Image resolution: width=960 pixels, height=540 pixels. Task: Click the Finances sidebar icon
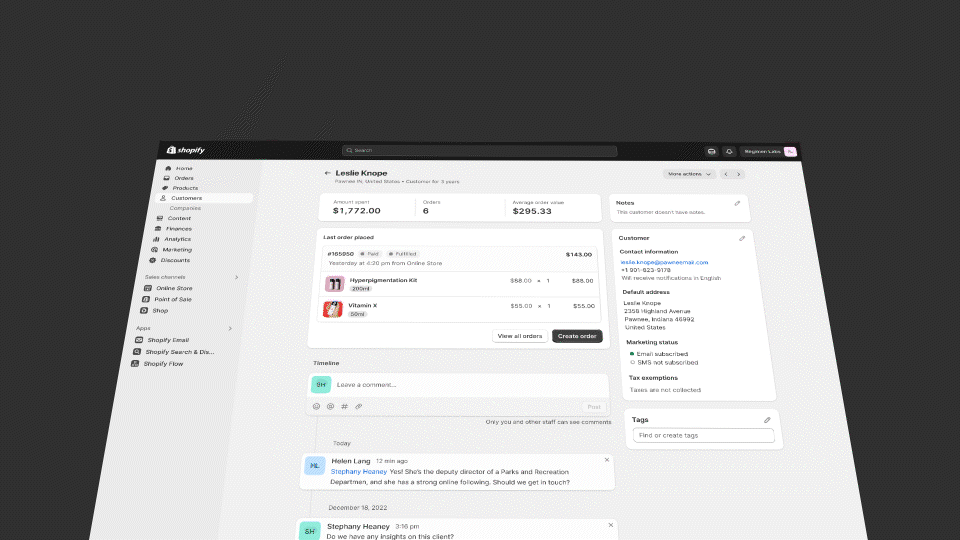click(x=158, y=228)
